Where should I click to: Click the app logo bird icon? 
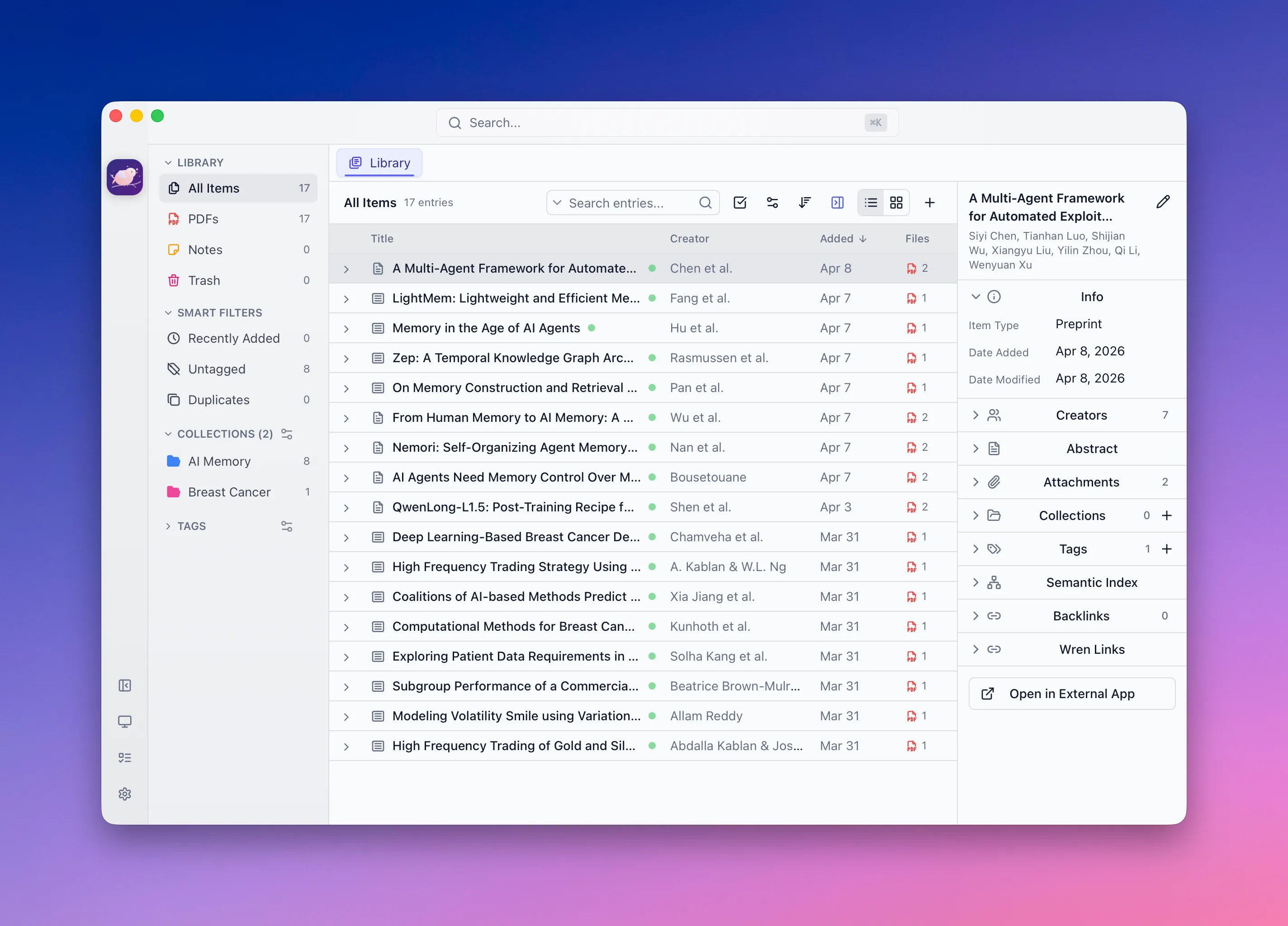pos(124,177)
